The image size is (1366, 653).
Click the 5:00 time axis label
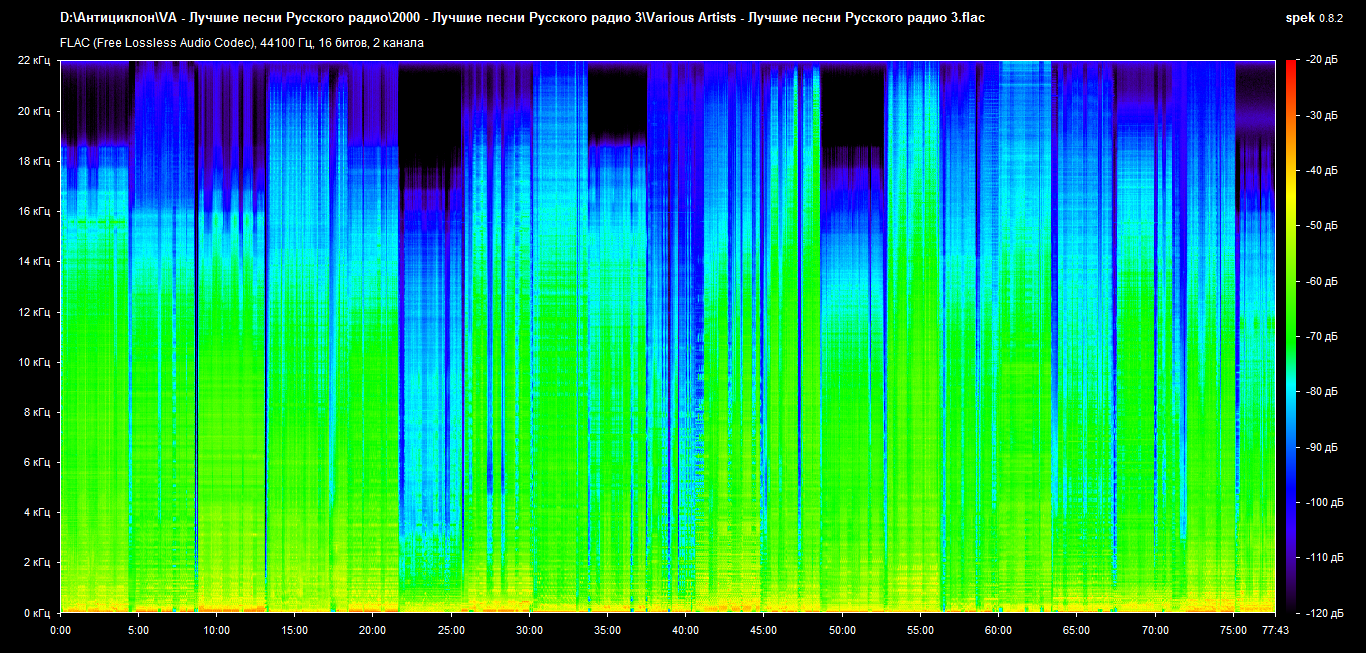(x=138, y=630)
